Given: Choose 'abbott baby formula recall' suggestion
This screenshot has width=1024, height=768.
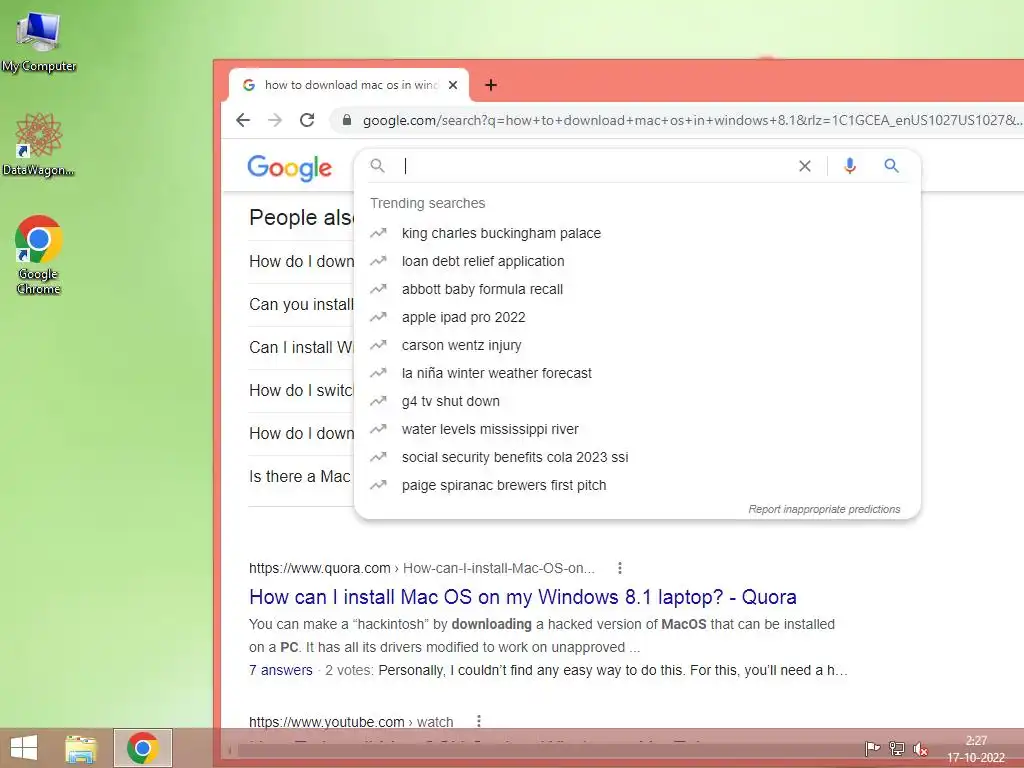Looking at the screenshot, I should point(637,289).
